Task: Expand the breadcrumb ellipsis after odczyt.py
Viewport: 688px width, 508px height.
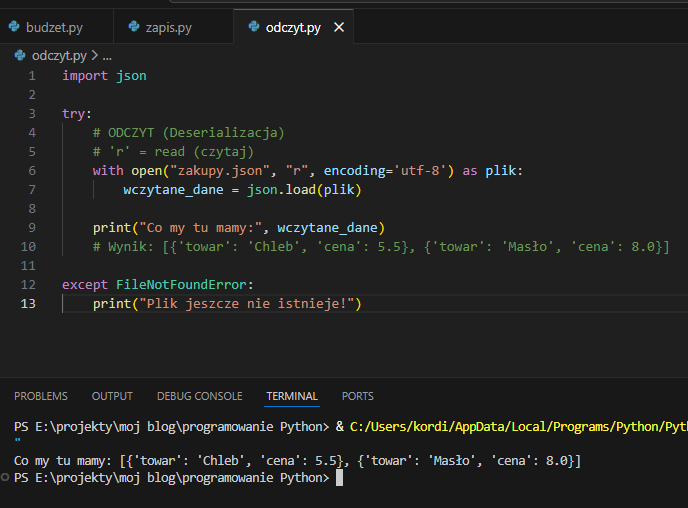Action: [x=108, y=56]
